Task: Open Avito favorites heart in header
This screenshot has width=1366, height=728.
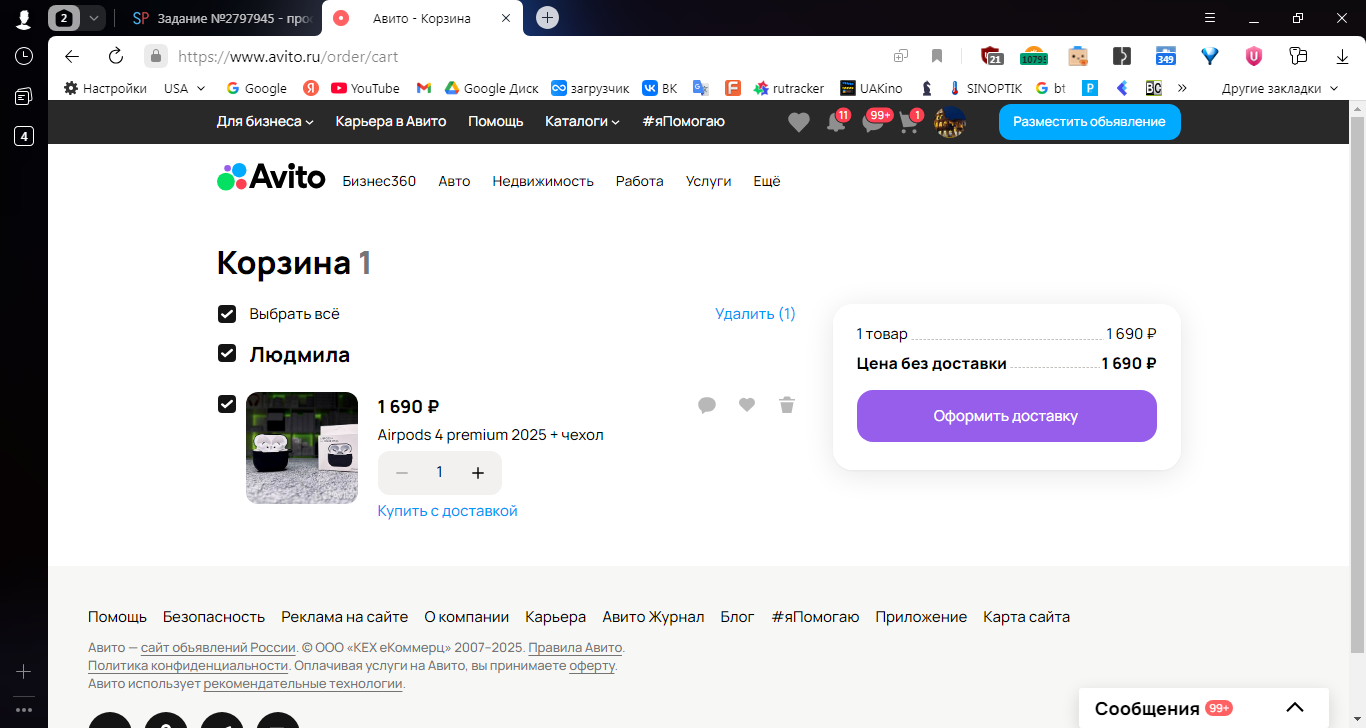Action: (x=798, y=122)
